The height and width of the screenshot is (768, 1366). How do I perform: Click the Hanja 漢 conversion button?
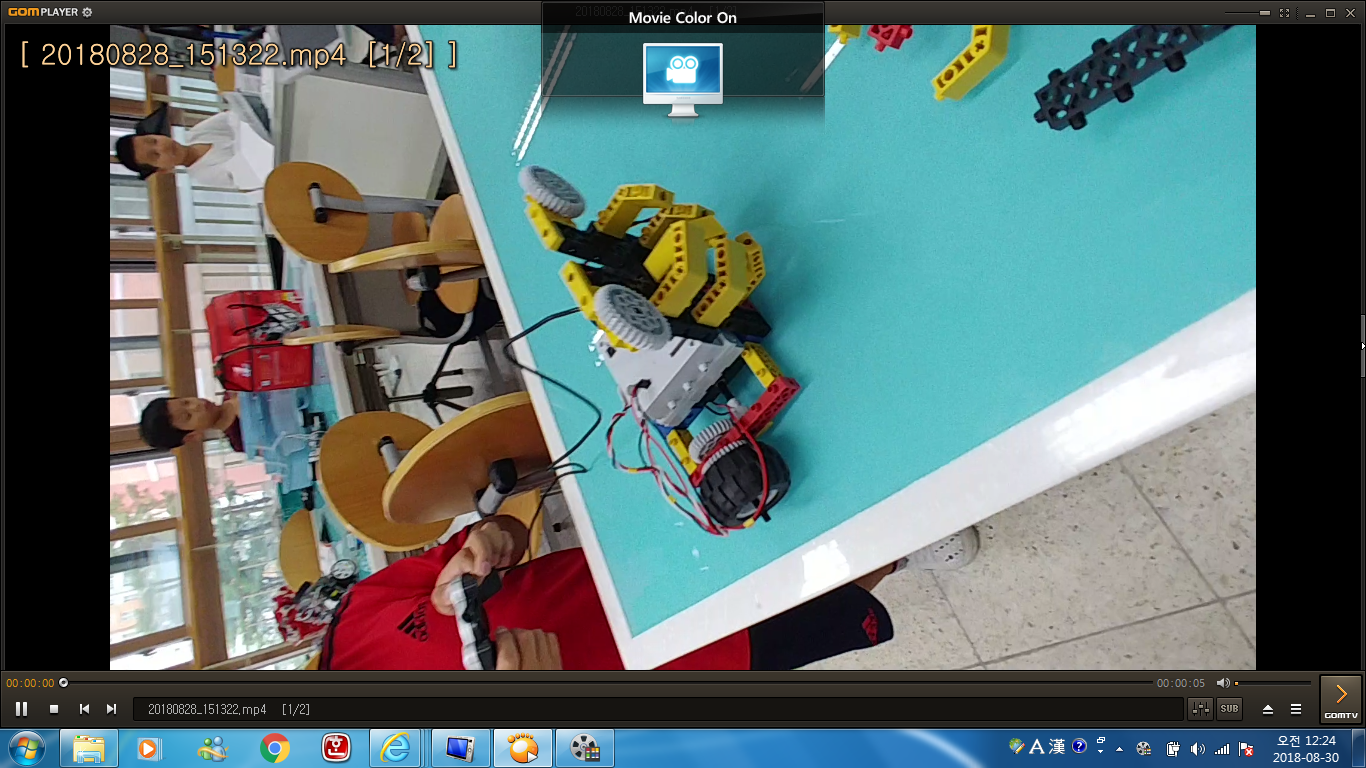[x=1057, y=747]
